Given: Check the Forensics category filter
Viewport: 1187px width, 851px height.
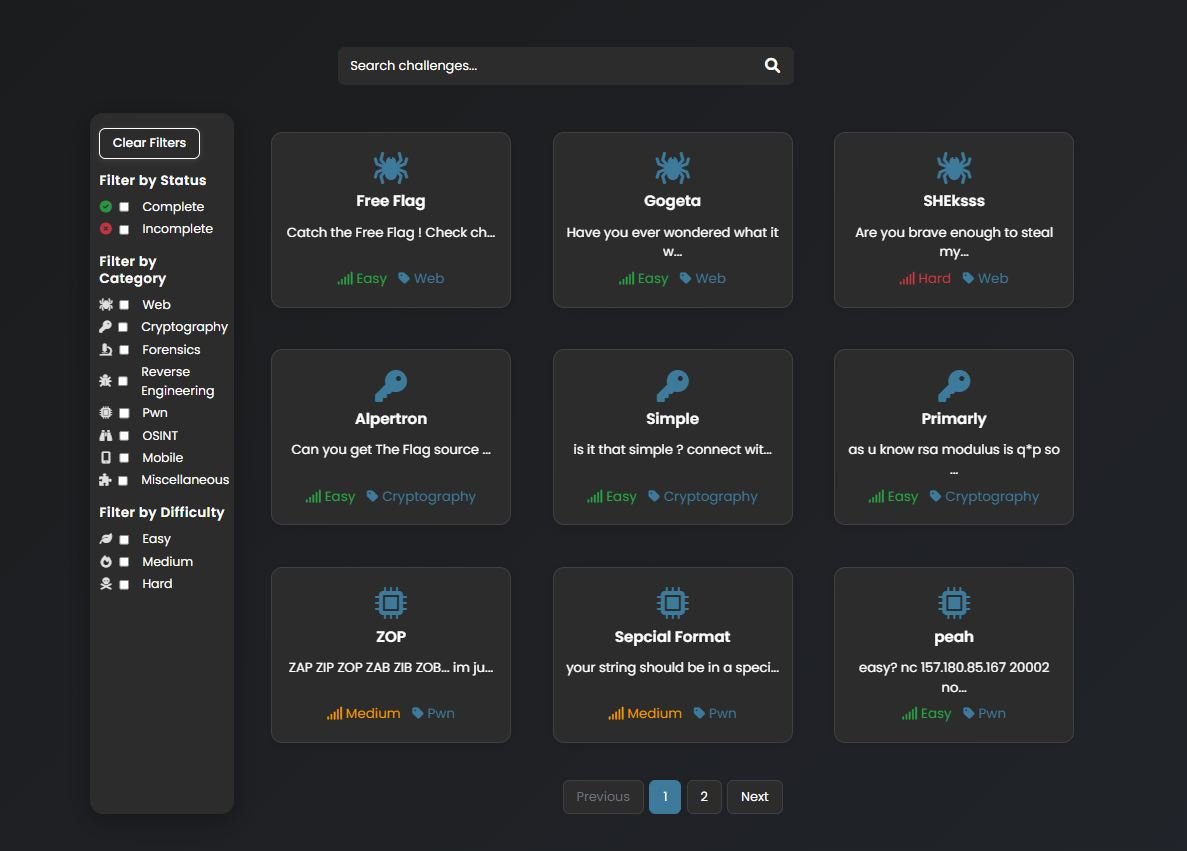Looking at the screenshot, I should click(x=124, y=350).
